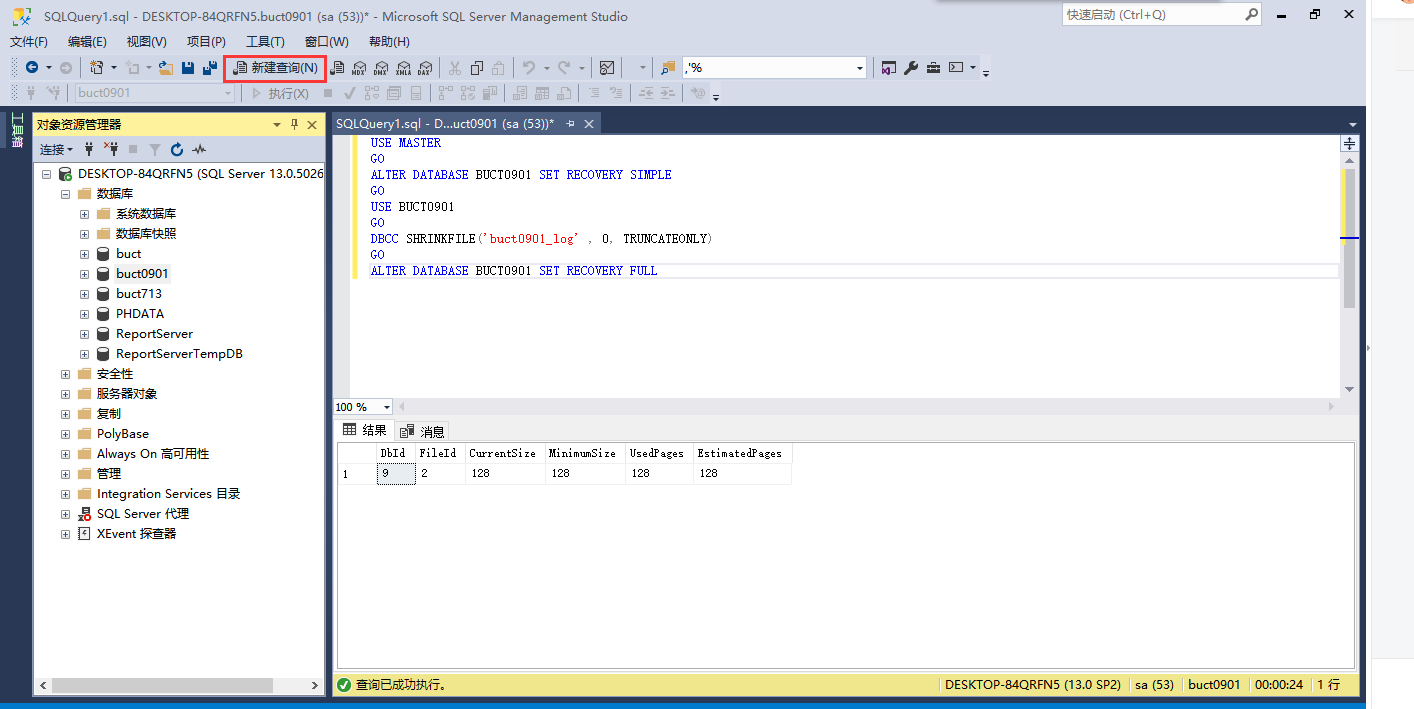Refresh the Object Explorer tree
Screen dimensions: 1414x709
tap(177, 149)
